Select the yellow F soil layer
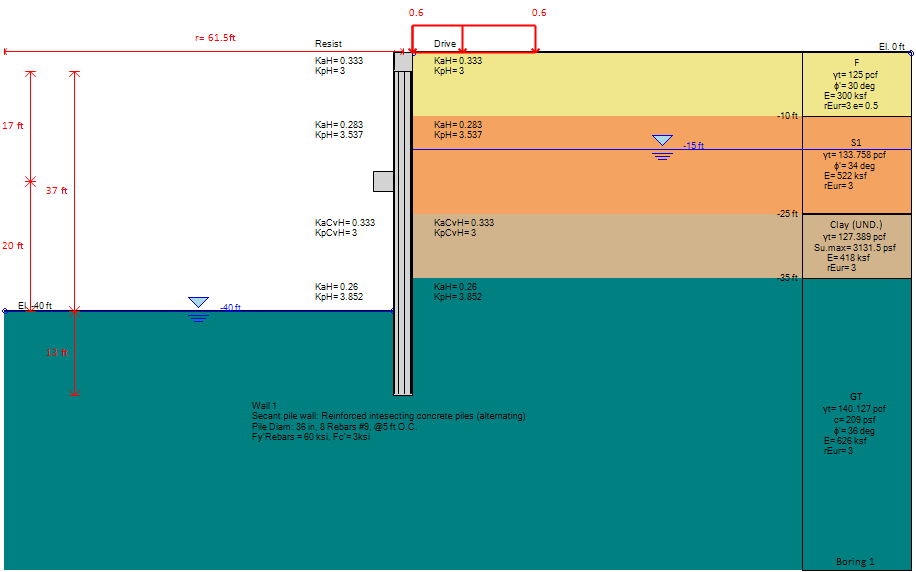The height and width of the screenshot is (572, 916). (x=608, y=84)
